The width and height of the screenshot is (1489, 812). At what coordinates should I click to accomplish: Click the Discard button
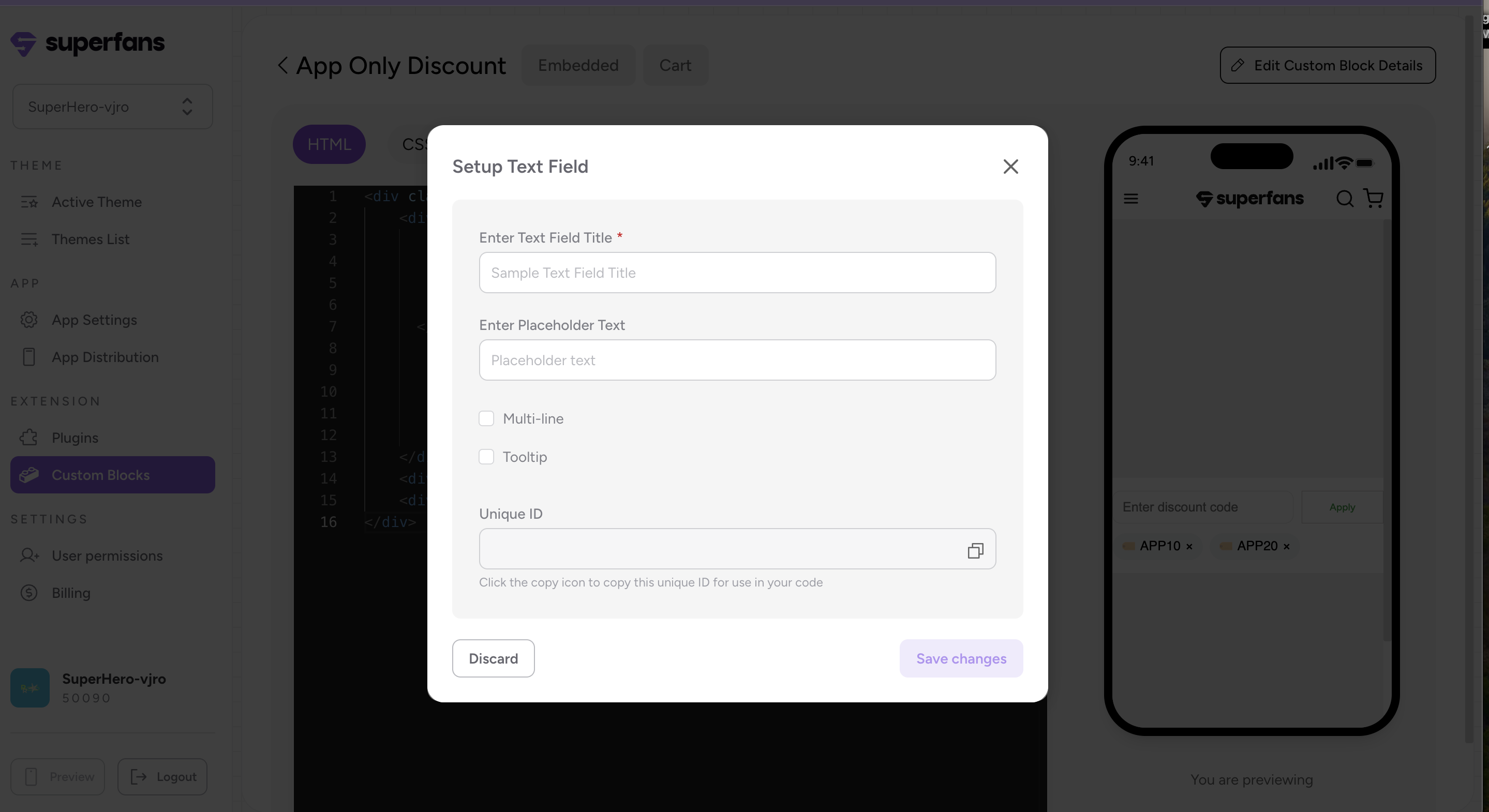point(493,658)
